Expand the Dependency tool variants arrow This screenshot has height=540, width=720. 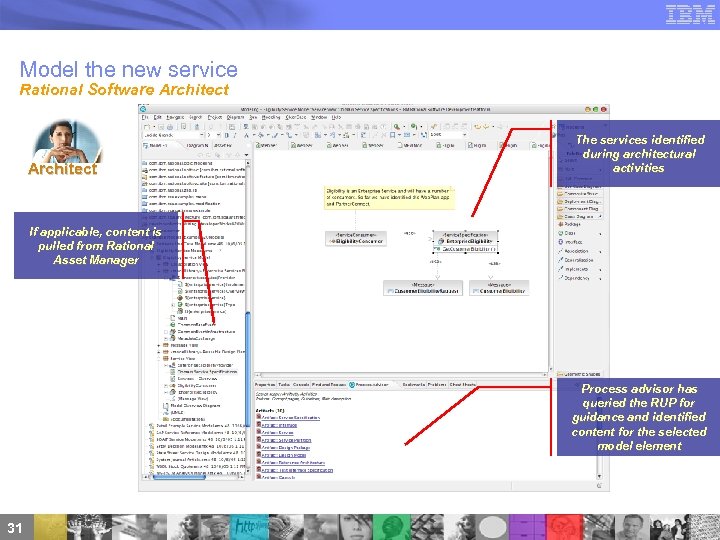click(600, 278)
